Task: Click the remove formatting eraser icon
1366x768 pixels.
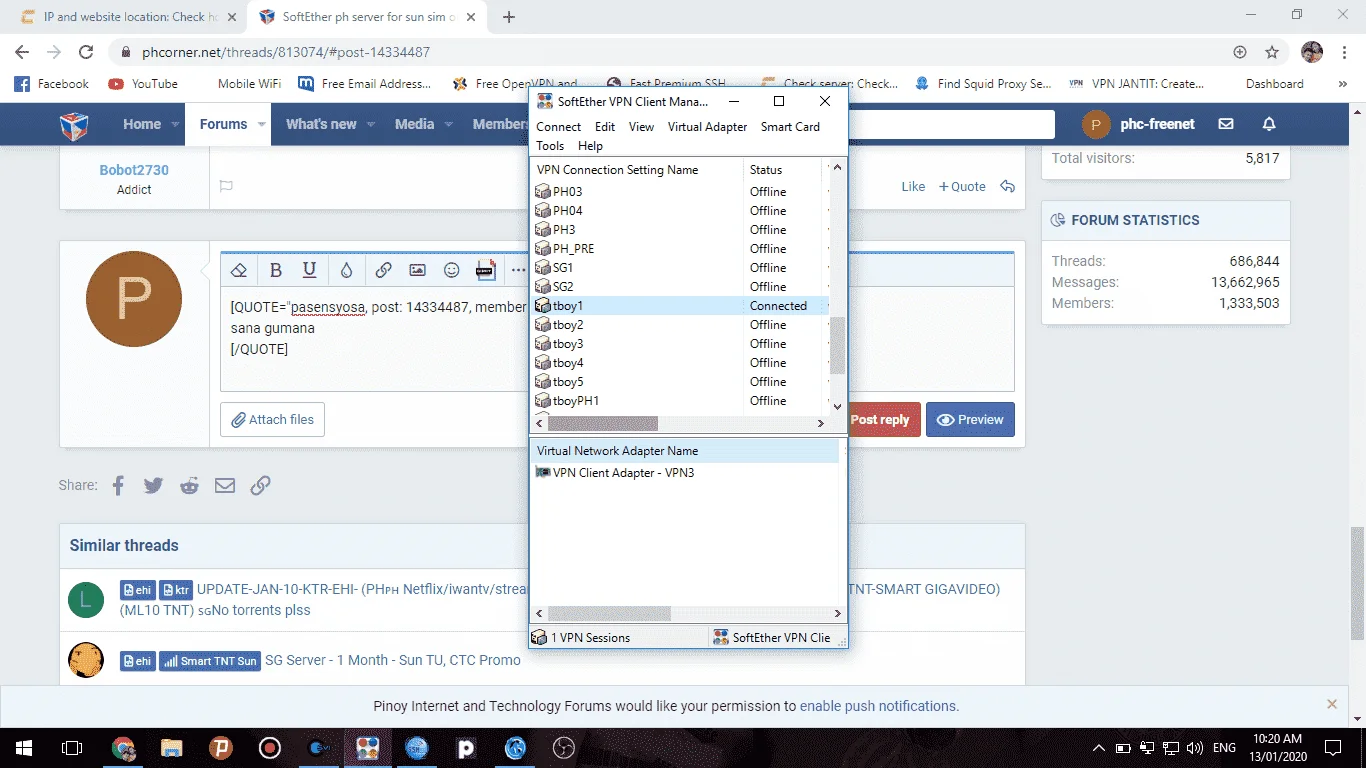Action: point(239,270)
